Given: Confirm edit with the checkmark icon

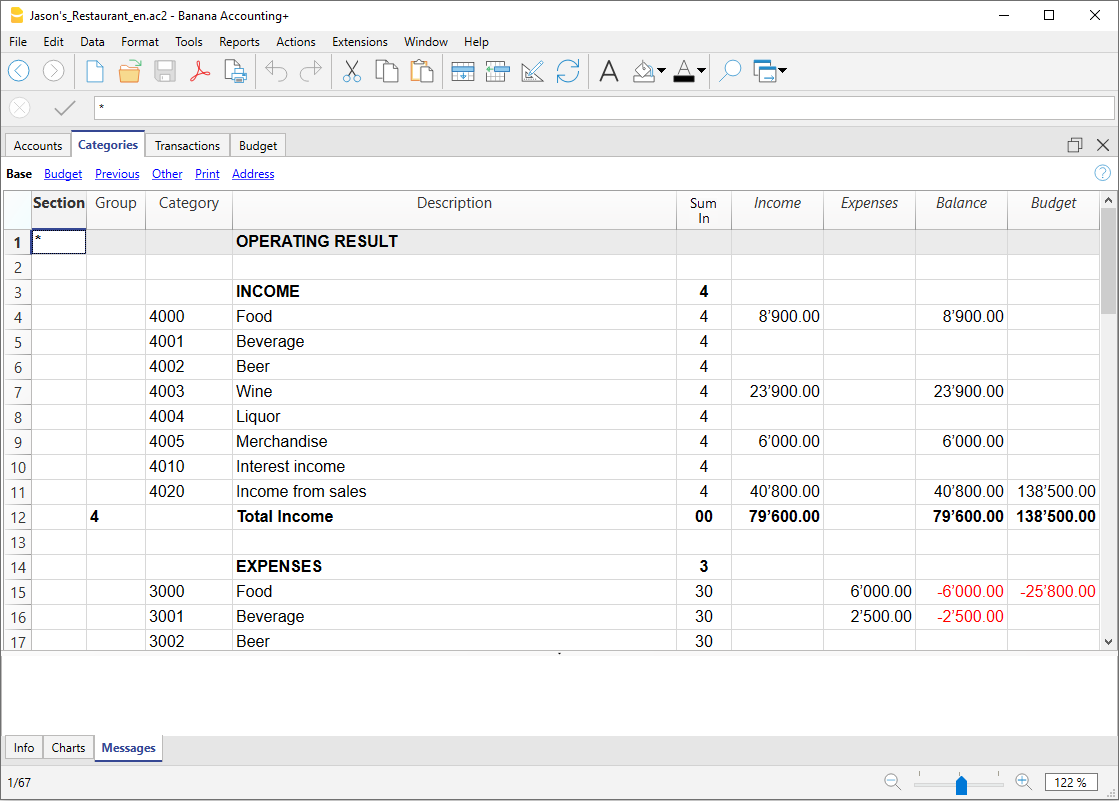Looking at the screenshot, I should (x=65, y=108).
